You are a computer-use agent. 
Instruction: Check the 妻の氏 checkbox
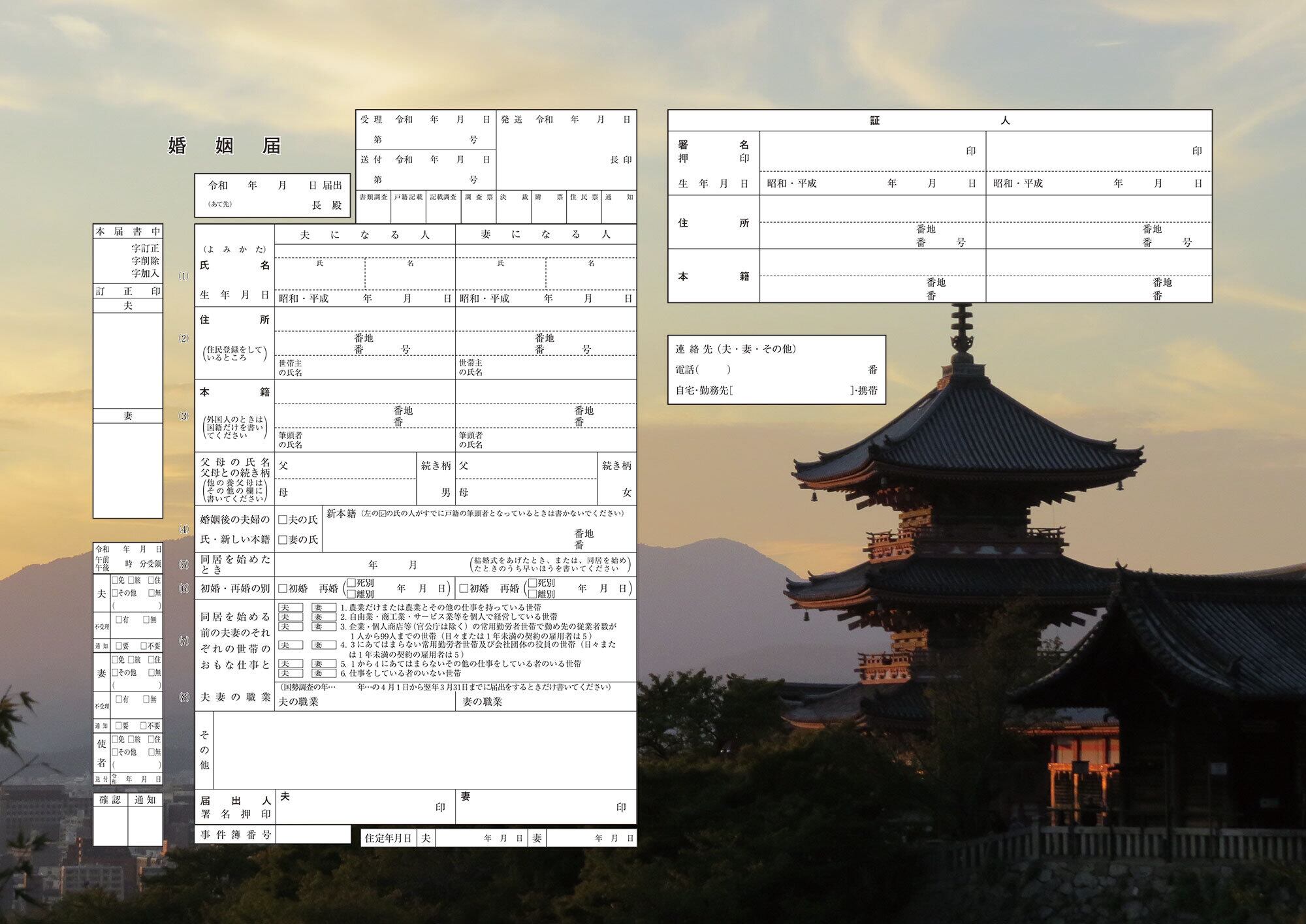(x=283, y=539)
